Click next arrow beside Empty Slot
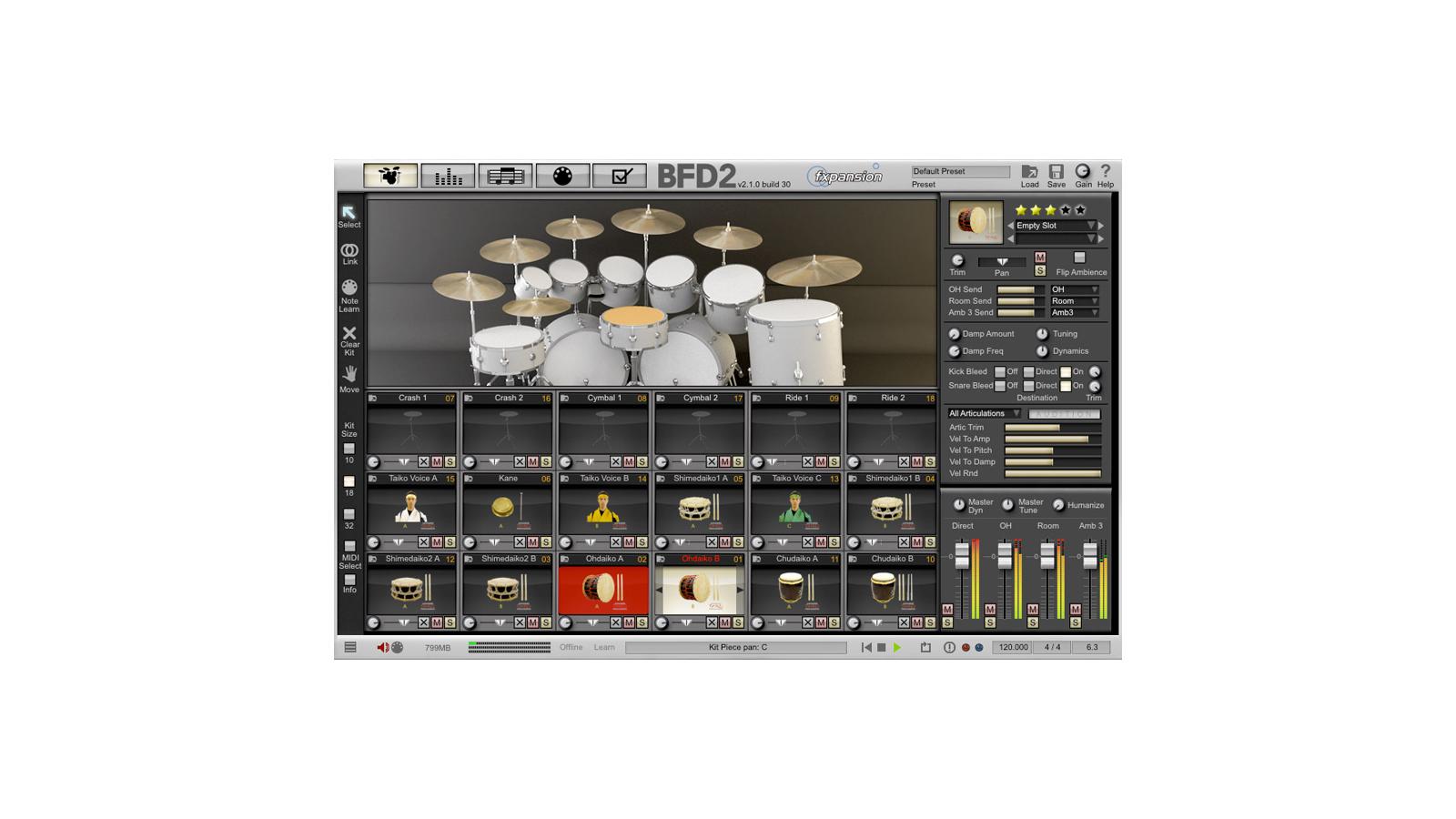This screenshot has height=819, width=1456. click(x=1102, y=226)
